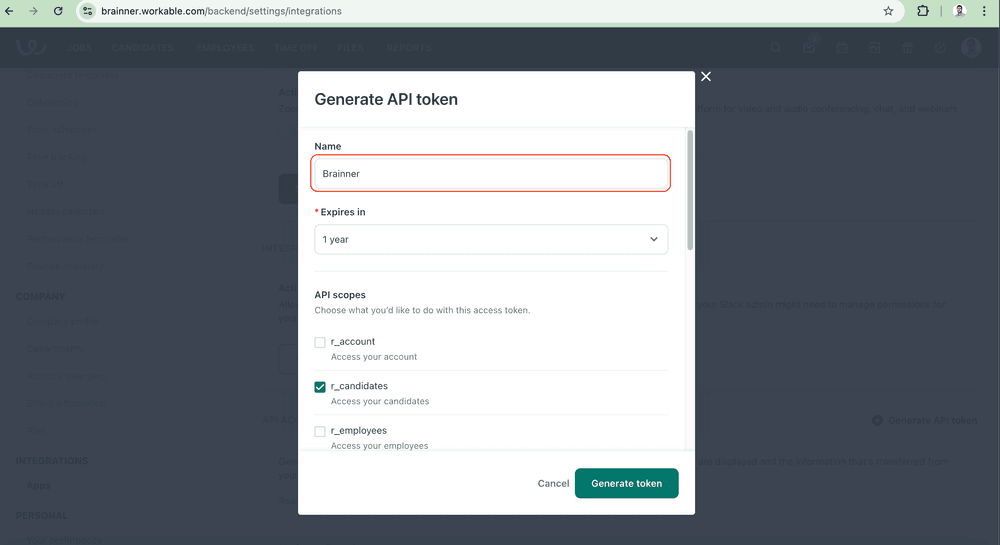Open Feature summary in the sidebar

click(65, 266)
